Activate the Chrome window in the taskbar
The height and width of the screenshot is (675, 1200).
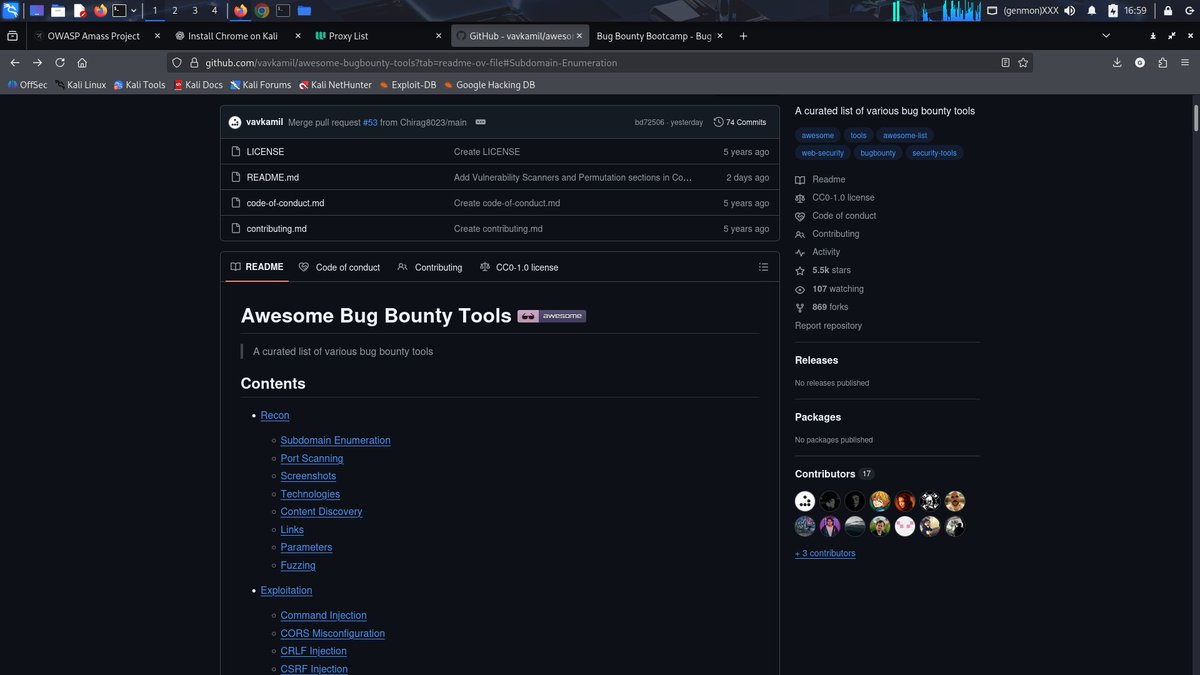(x=262, y=11)
